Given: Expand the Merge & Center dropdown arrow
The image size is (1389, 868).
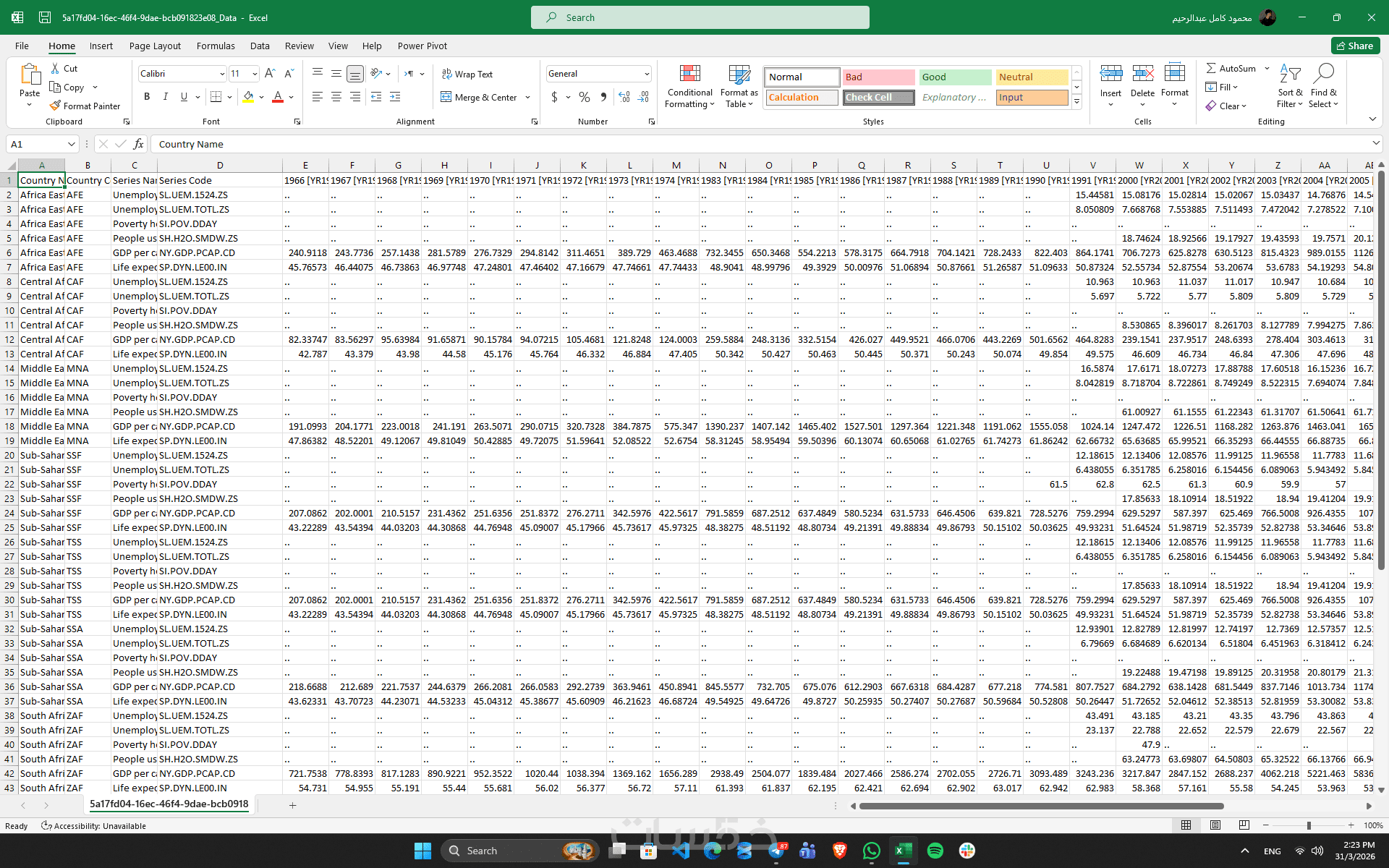Looking at the screenshot, I should [528, 97].
